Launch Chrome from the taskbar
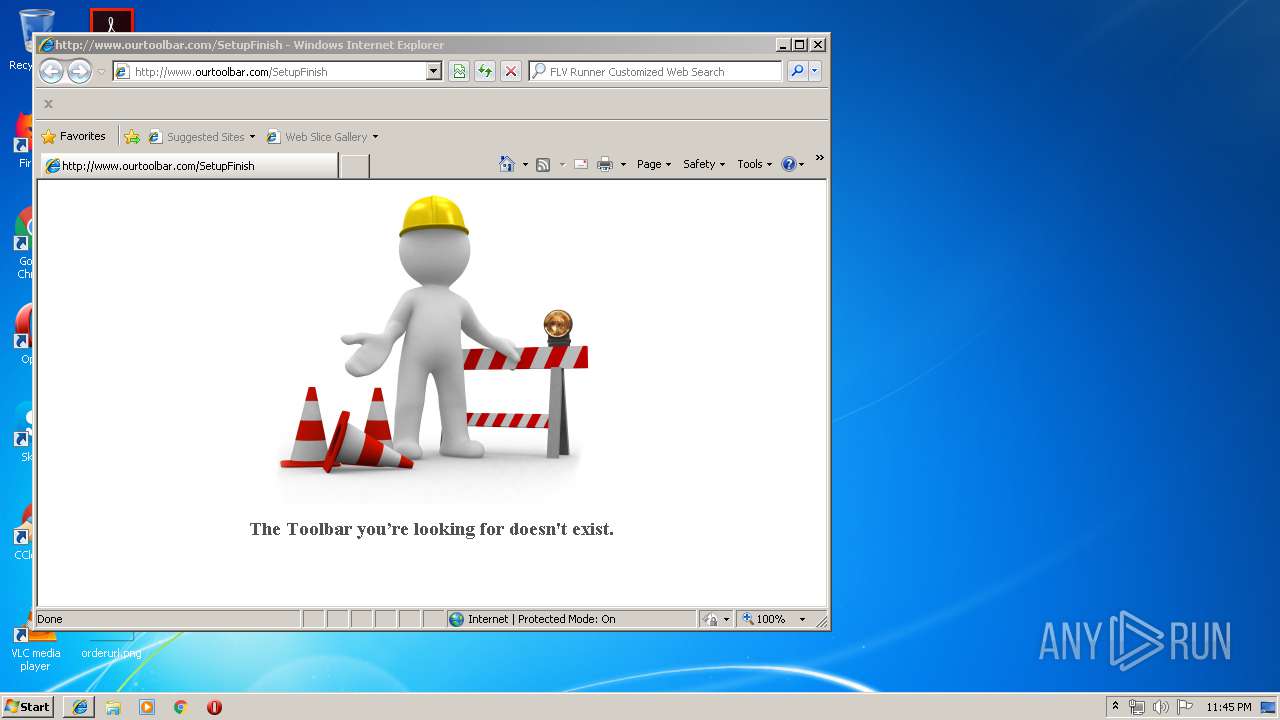Viewport: 1280px width, 720px height. pos(181,707)
